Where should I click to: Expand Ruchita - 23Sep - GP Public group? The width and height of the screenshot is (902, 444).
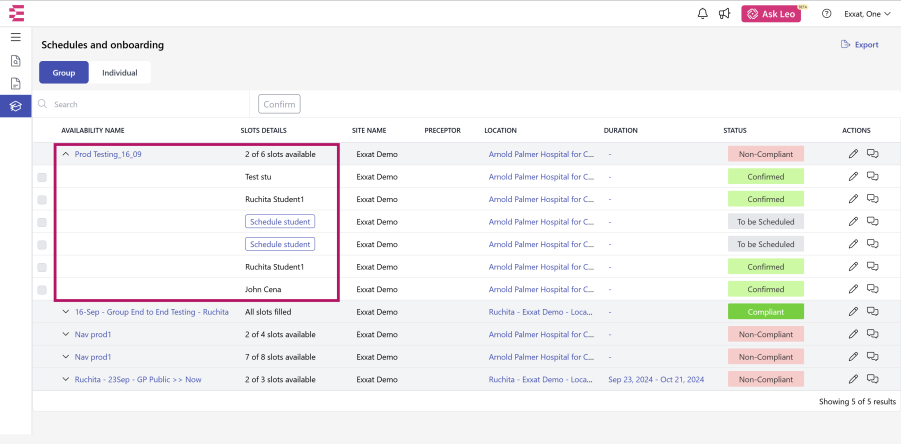click(x=66, y=379)
